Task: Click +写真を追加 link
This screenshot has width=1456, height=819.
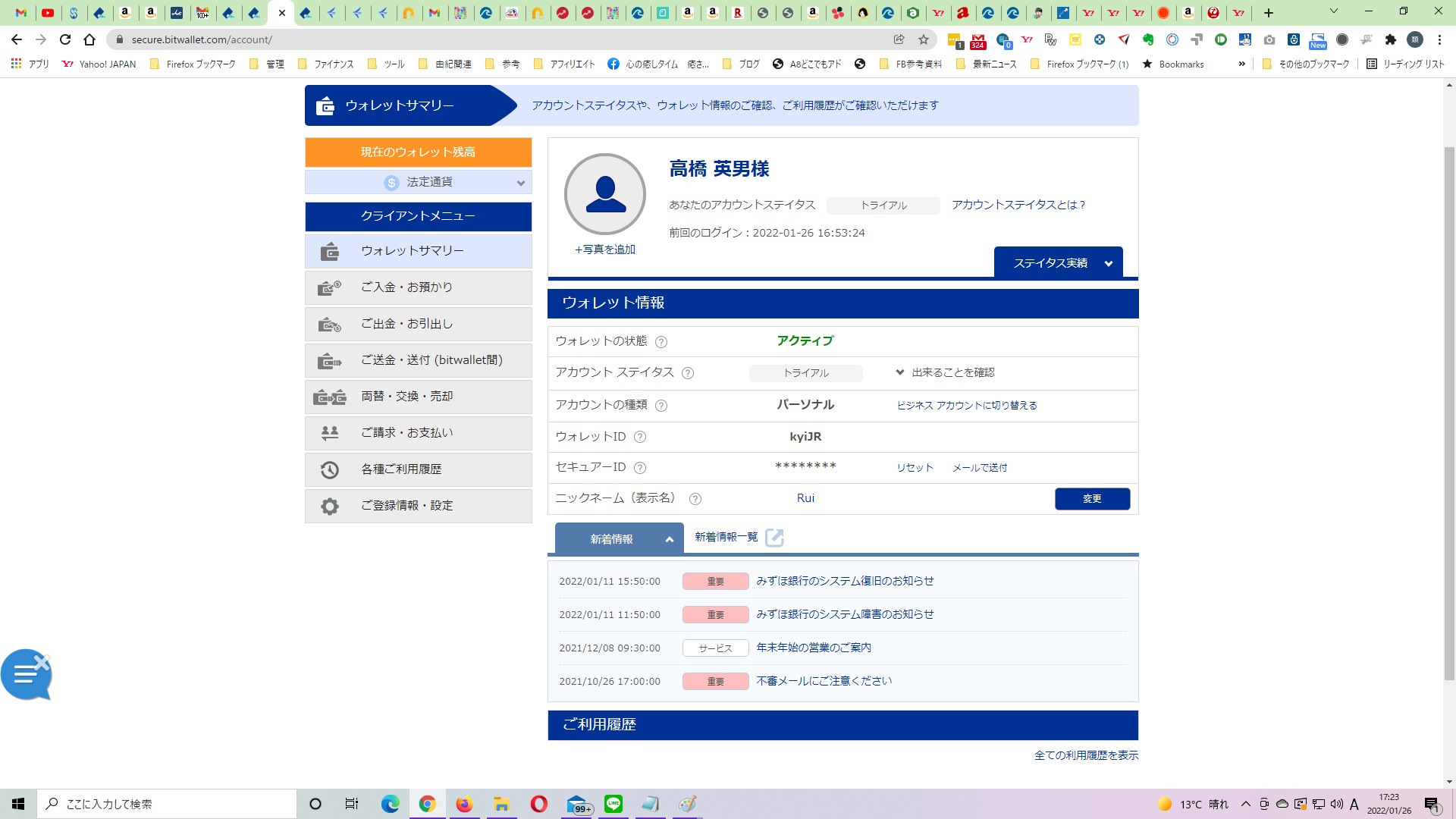Action: pos(605,249)
